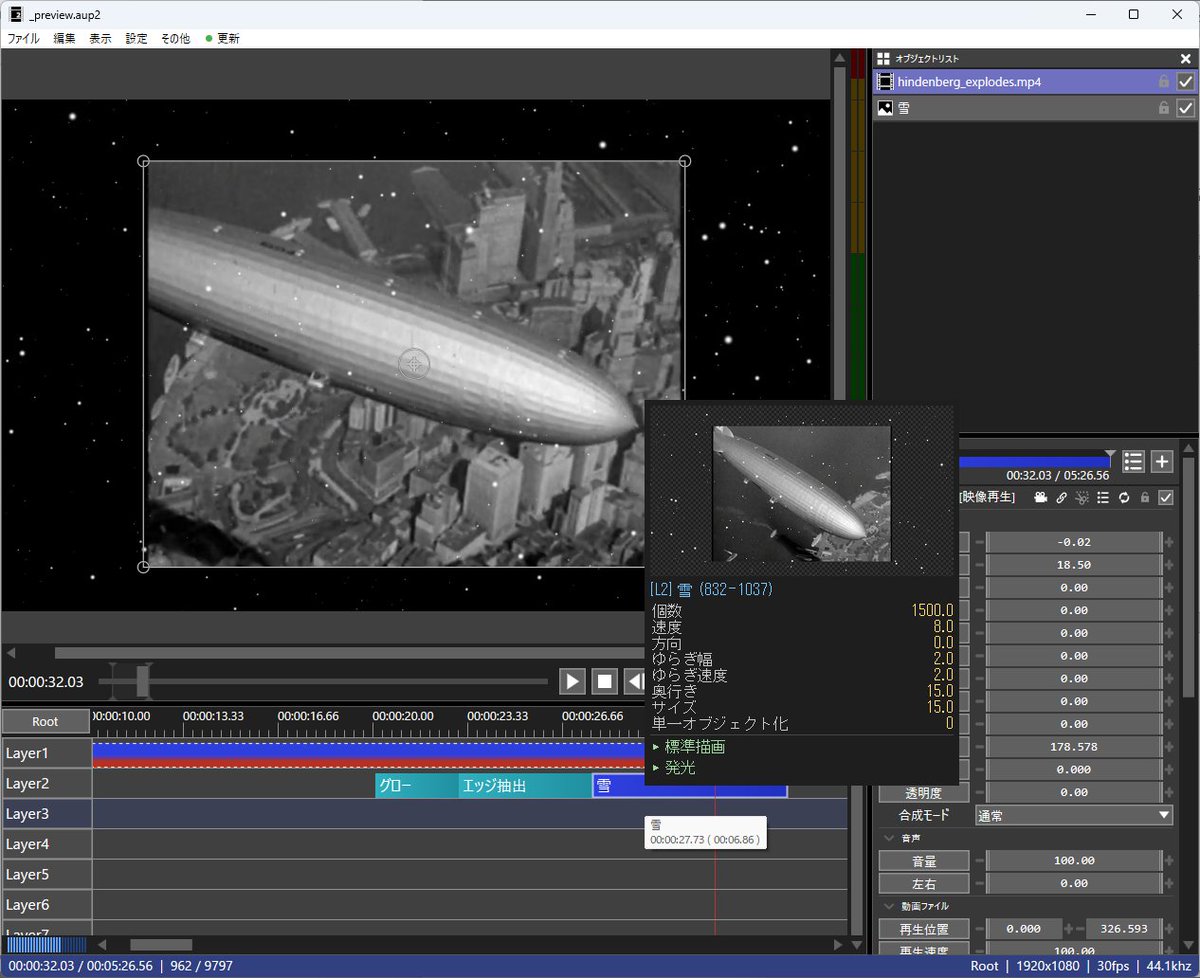Click the plus stepper beside 178.578
This screenshot has height=978, width=1200.
tap(1169, 746)
